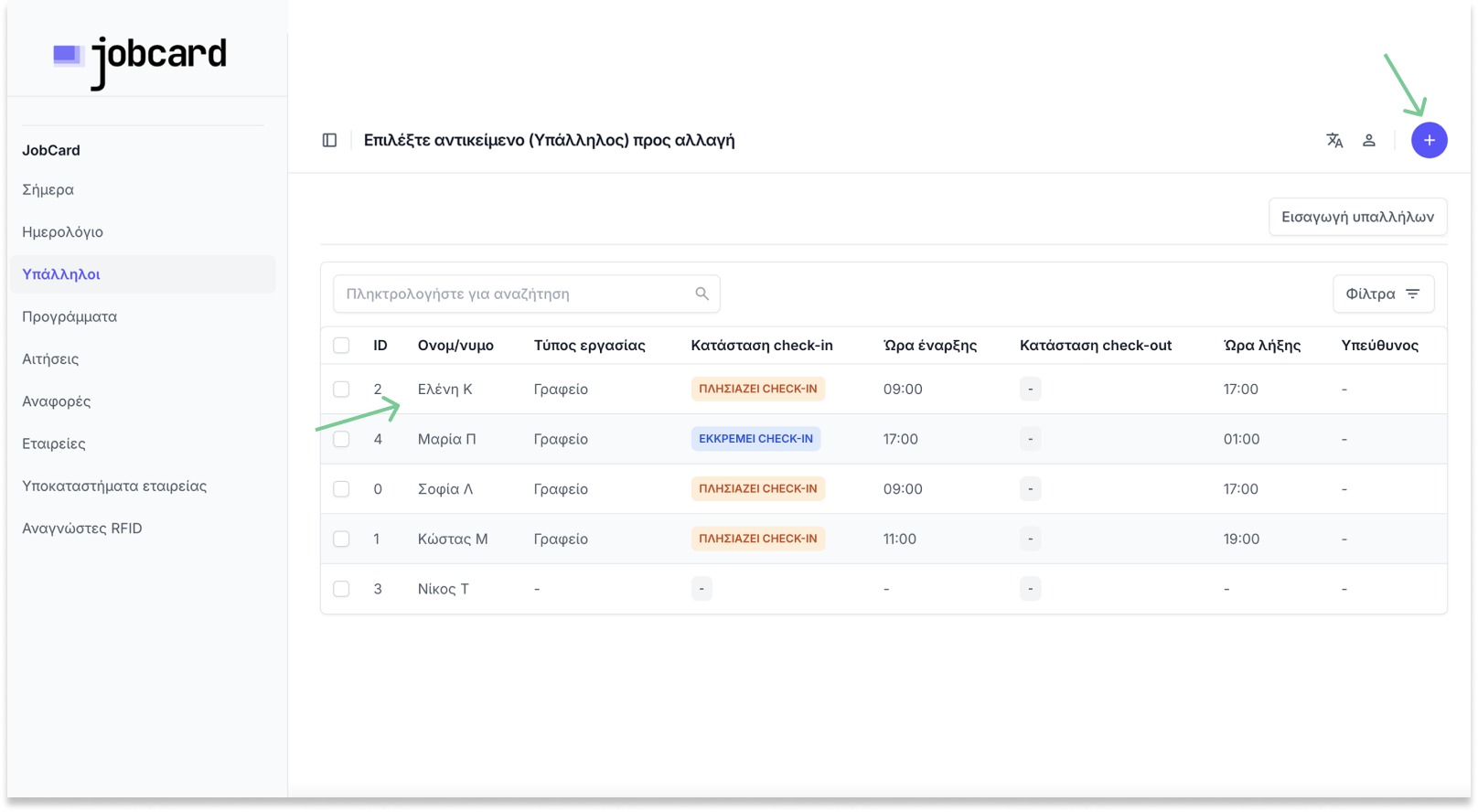Viewport: 1478px width, 812px height.
Task: Open the user profile icon
Action: [1368, 140]
